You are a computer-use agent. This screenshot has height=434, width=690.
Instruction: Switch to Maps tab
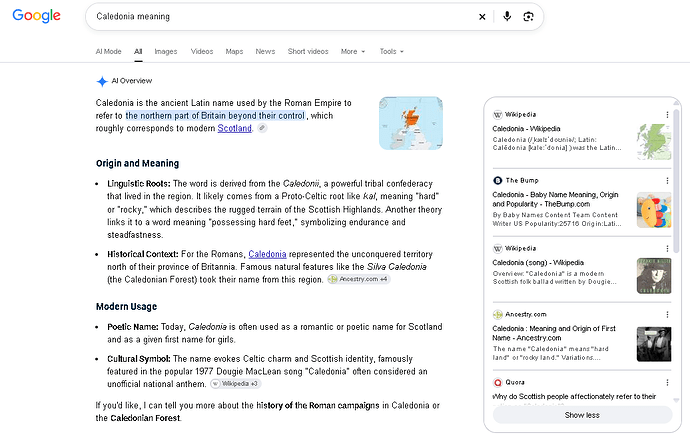click(x=234, y=51)
